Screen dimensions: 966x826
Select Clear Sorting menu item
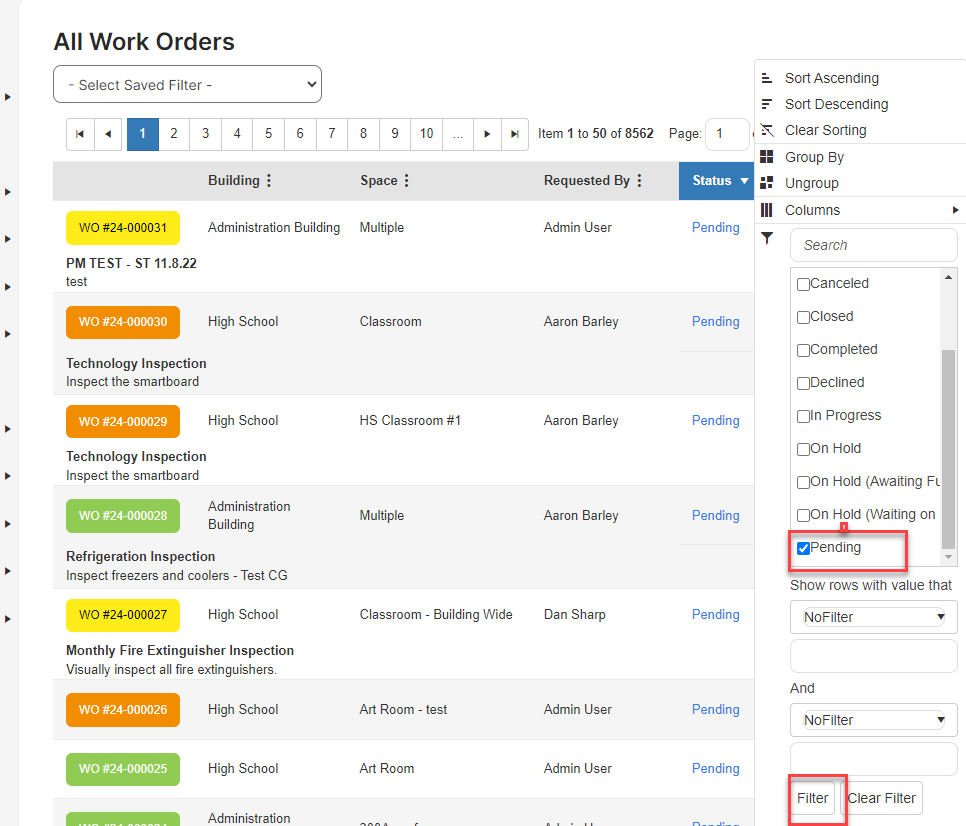[826, 130]
